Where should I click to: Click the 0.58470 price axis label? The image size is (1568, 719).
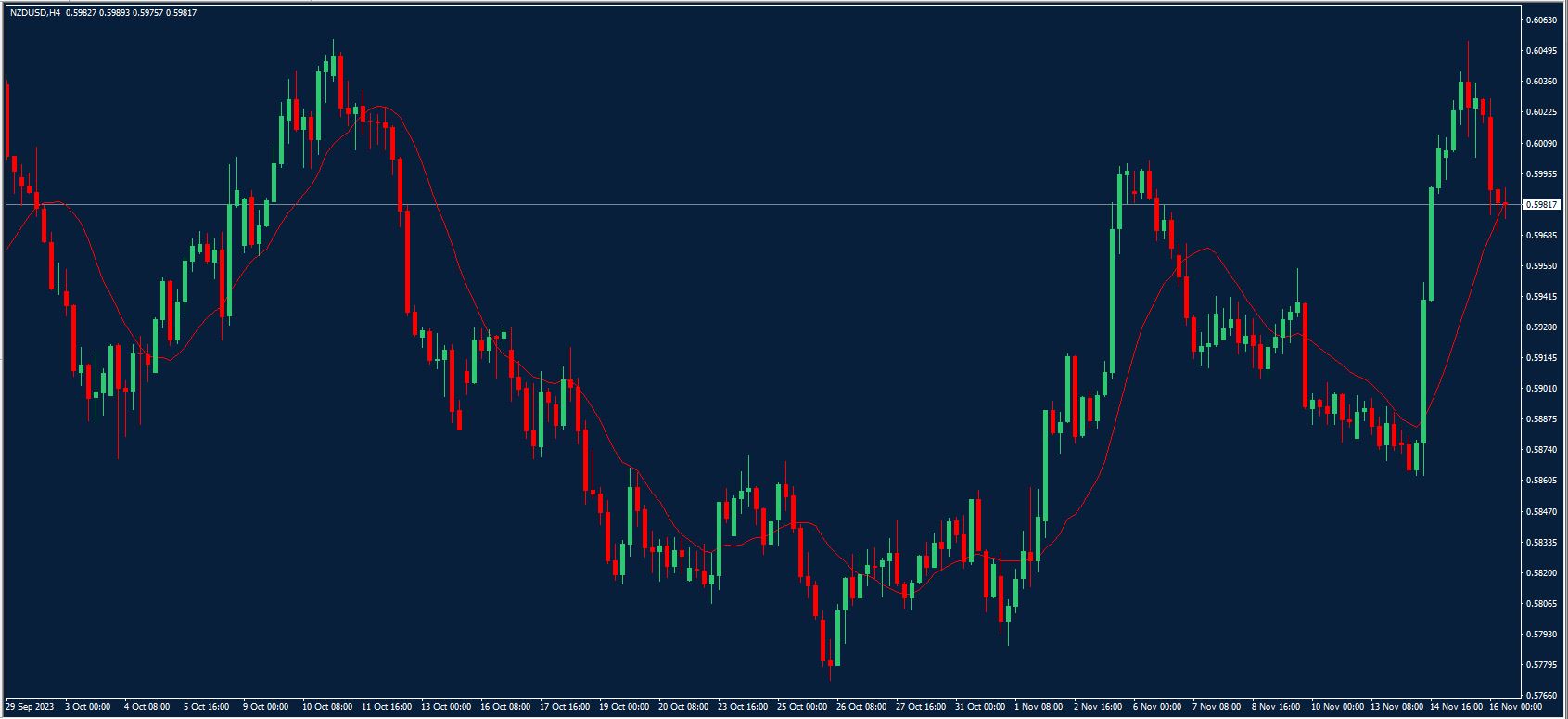tap(1543, 511)
